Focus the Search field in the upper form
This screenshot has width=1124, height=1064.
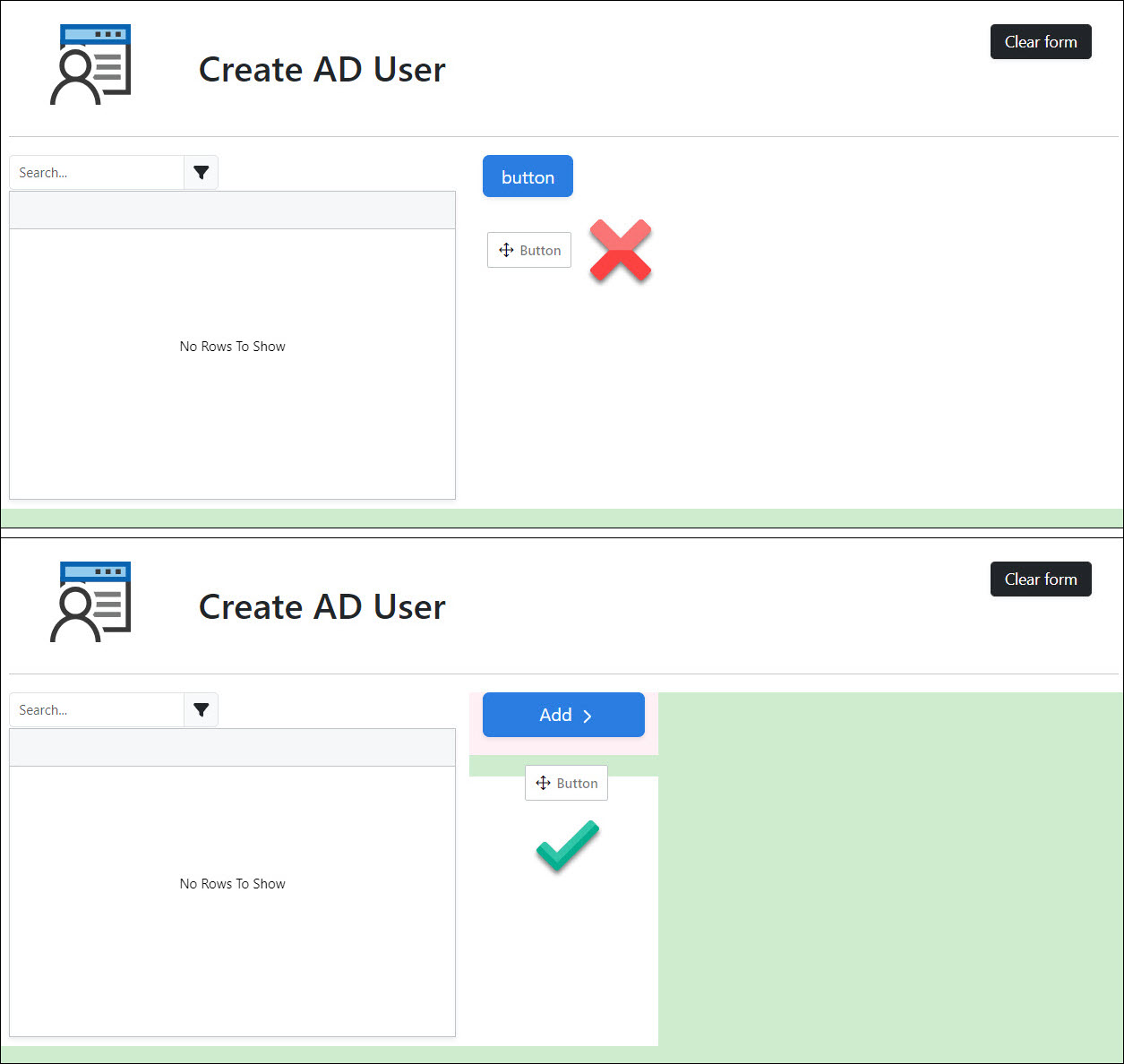pyautogui.click(x=97, y=173)
